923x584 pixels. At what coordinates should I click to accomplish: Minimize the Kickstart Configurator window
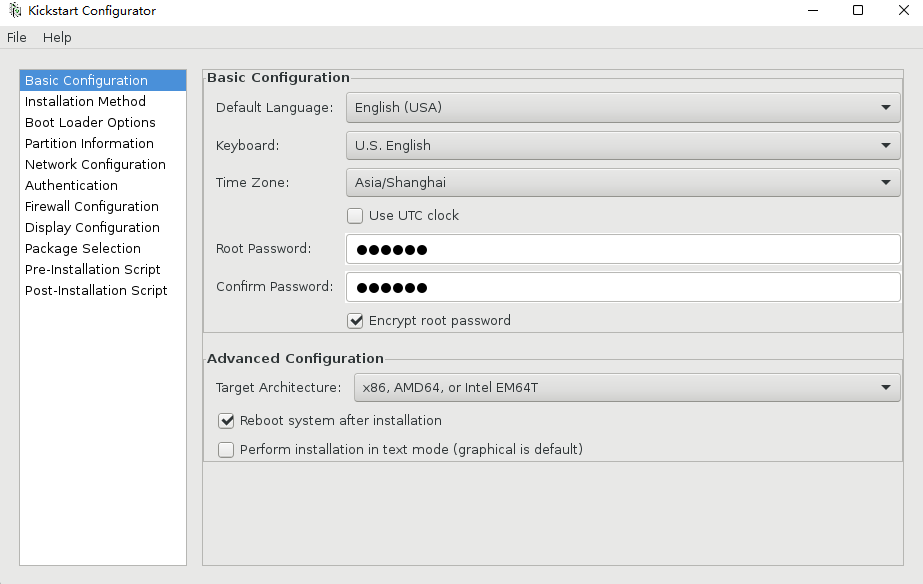coord(813,11)
